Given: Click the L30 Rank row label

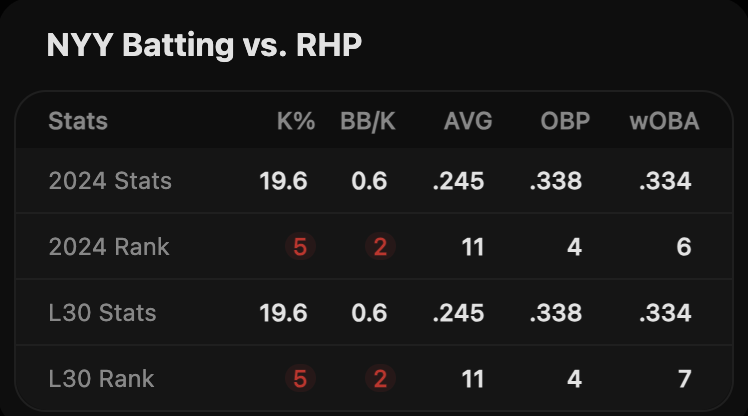Looking at the screenshot, I should pos(101,379).
